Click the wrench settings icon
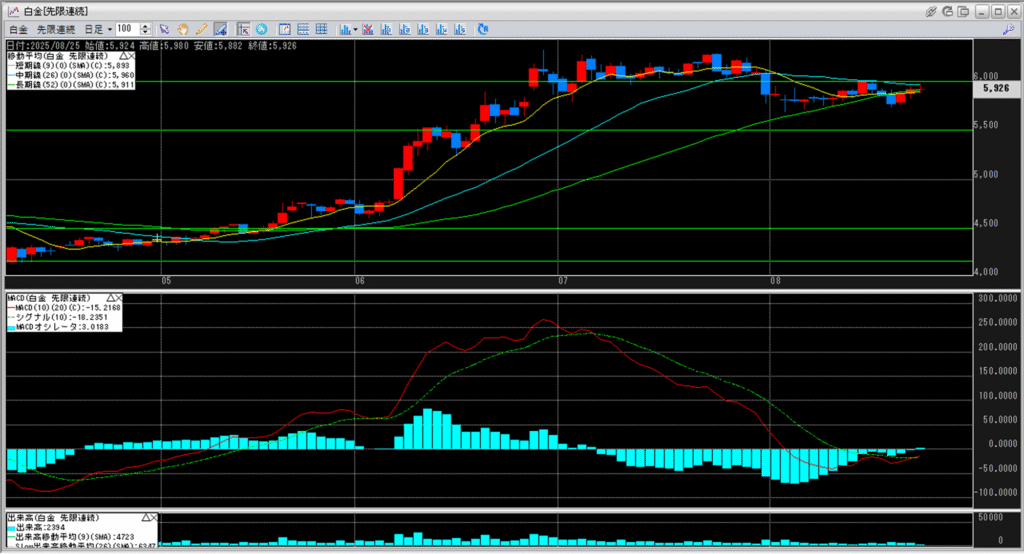The height and width of the screenshot is (554, 1024). tap(1007, 29)
